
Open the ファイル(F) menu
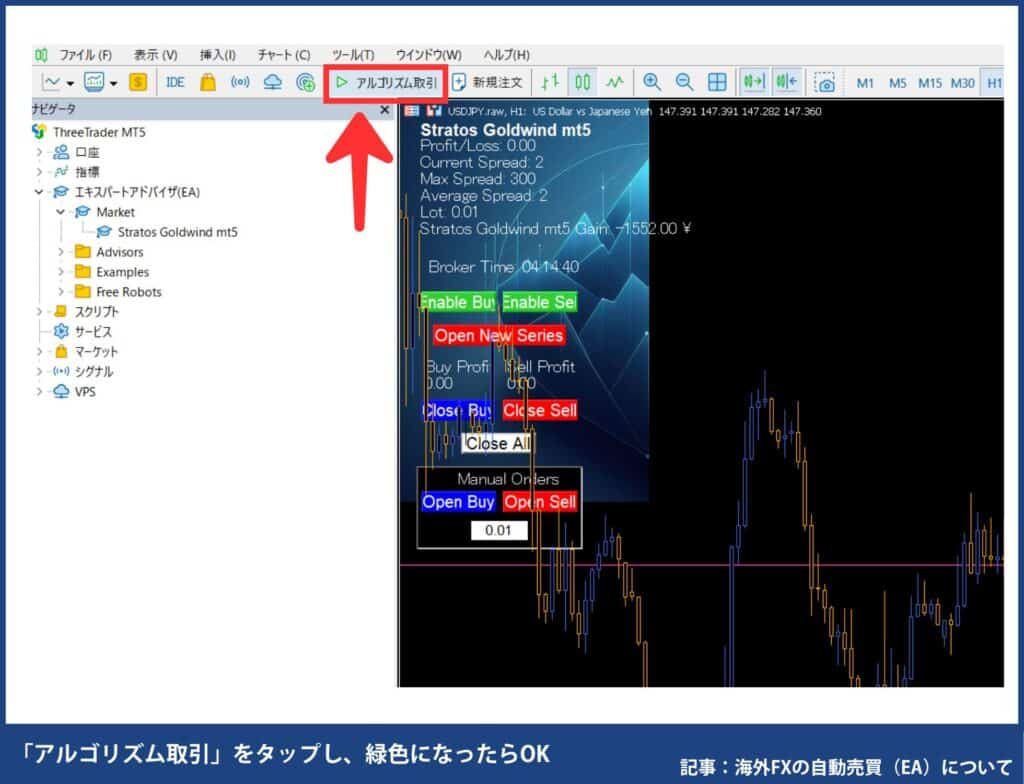click(x=85, y=55)
